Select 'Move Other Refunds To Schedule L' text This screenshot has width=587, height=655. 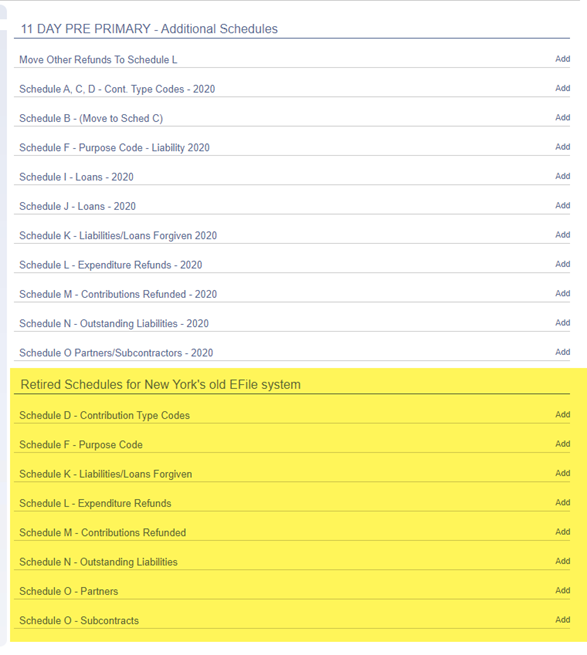[x=98, y=60]
